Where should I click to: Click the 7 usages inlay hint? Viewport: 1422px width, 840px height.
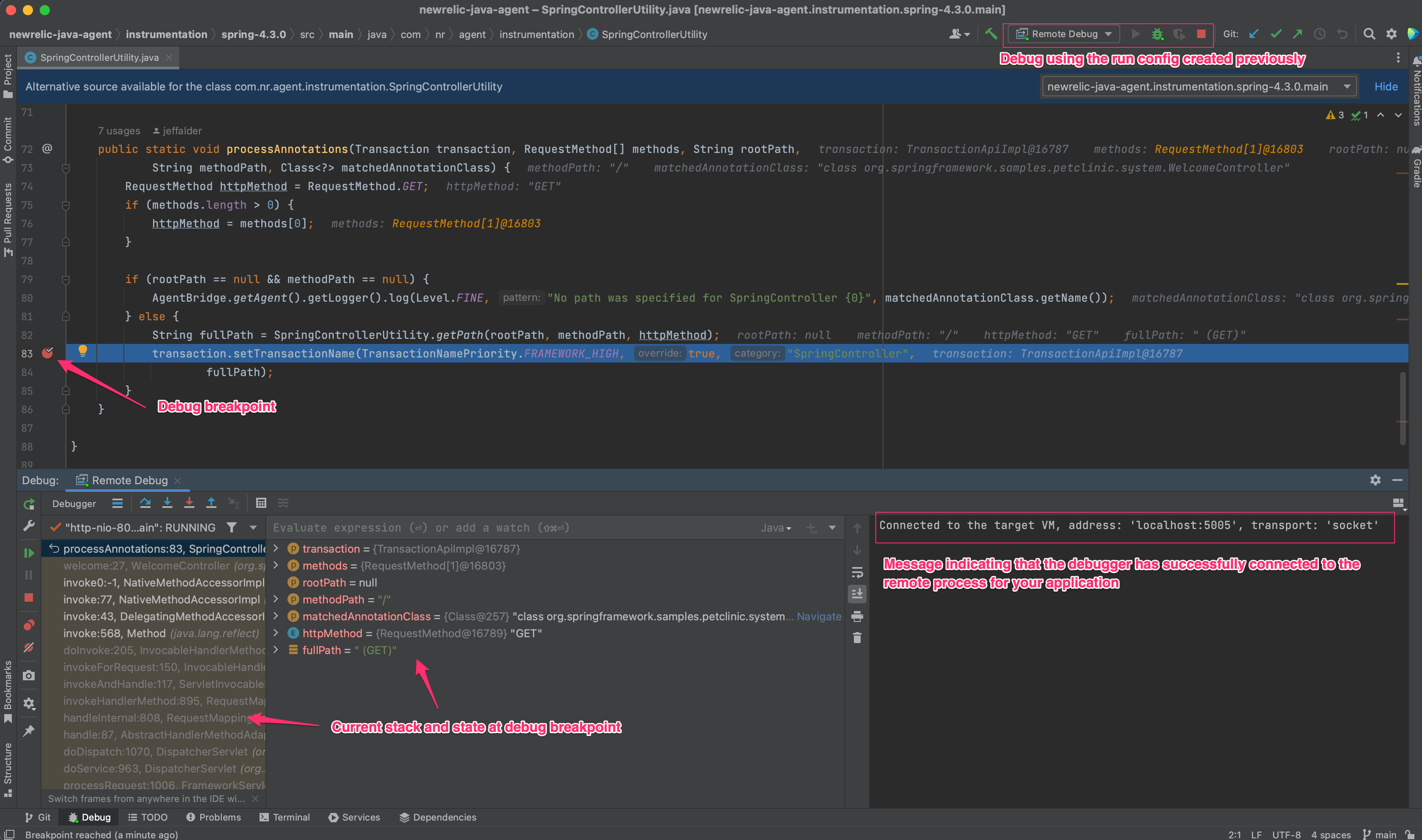pyautogui.click(x=119, y=131)
